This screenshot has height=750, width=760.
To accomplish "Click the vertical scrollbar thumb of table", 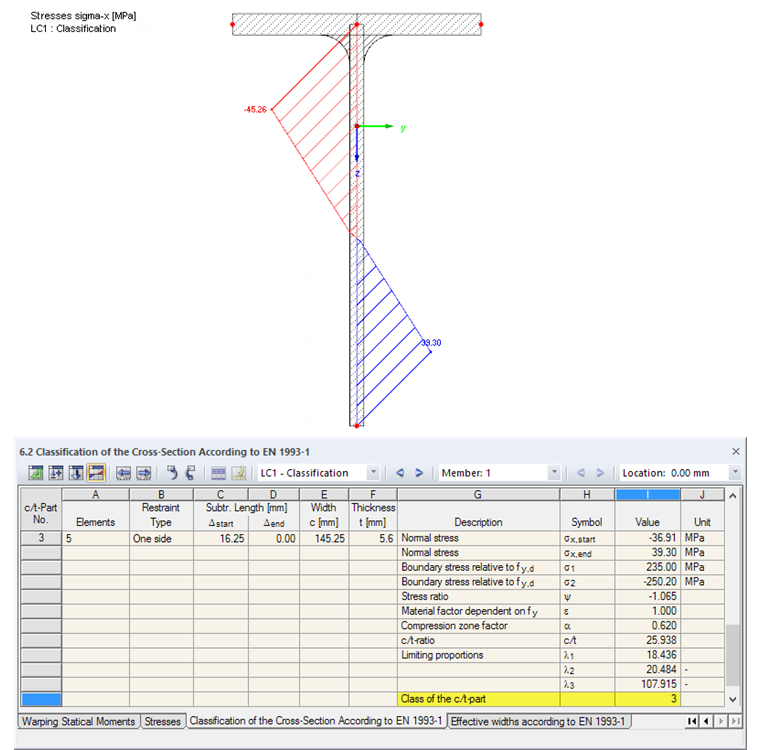I will (x=733, y=655).
